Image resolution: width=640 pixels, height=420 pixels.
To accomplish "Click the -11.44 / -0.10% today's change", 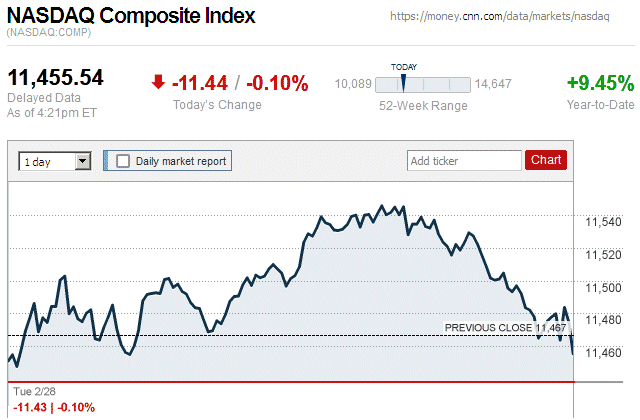I will coord(240,83).
